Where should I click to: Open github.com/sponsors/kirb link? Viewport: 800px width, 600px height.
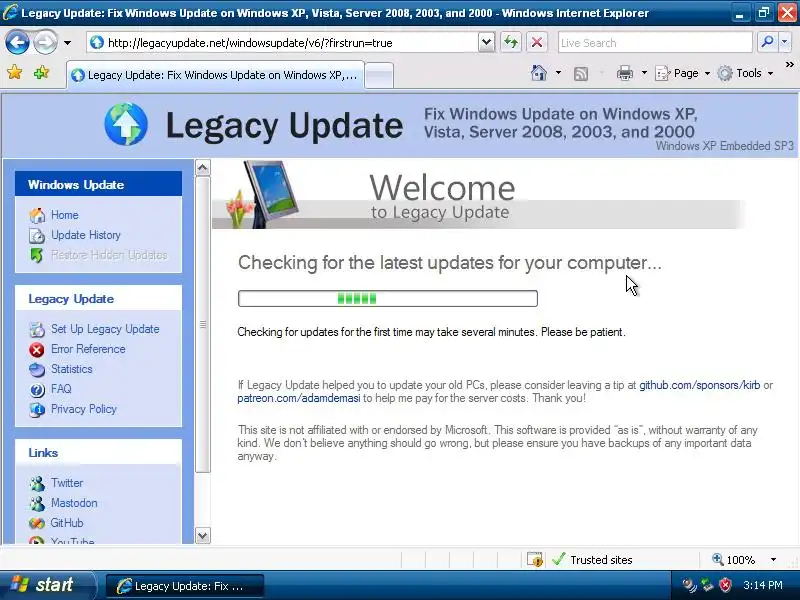(x=699, y=385)
